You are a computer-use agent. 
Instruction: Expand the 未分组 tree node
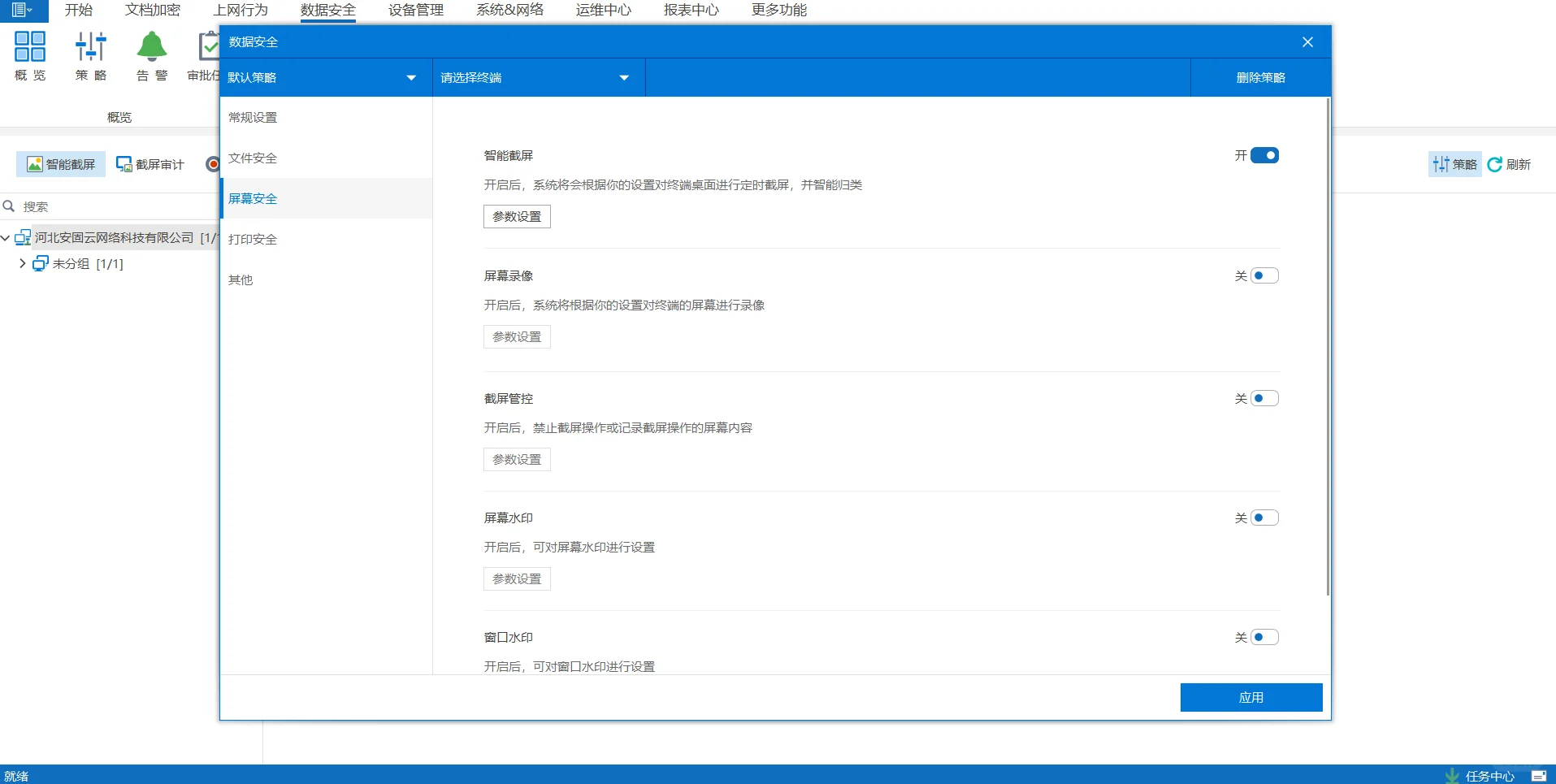tap(23, 263)
